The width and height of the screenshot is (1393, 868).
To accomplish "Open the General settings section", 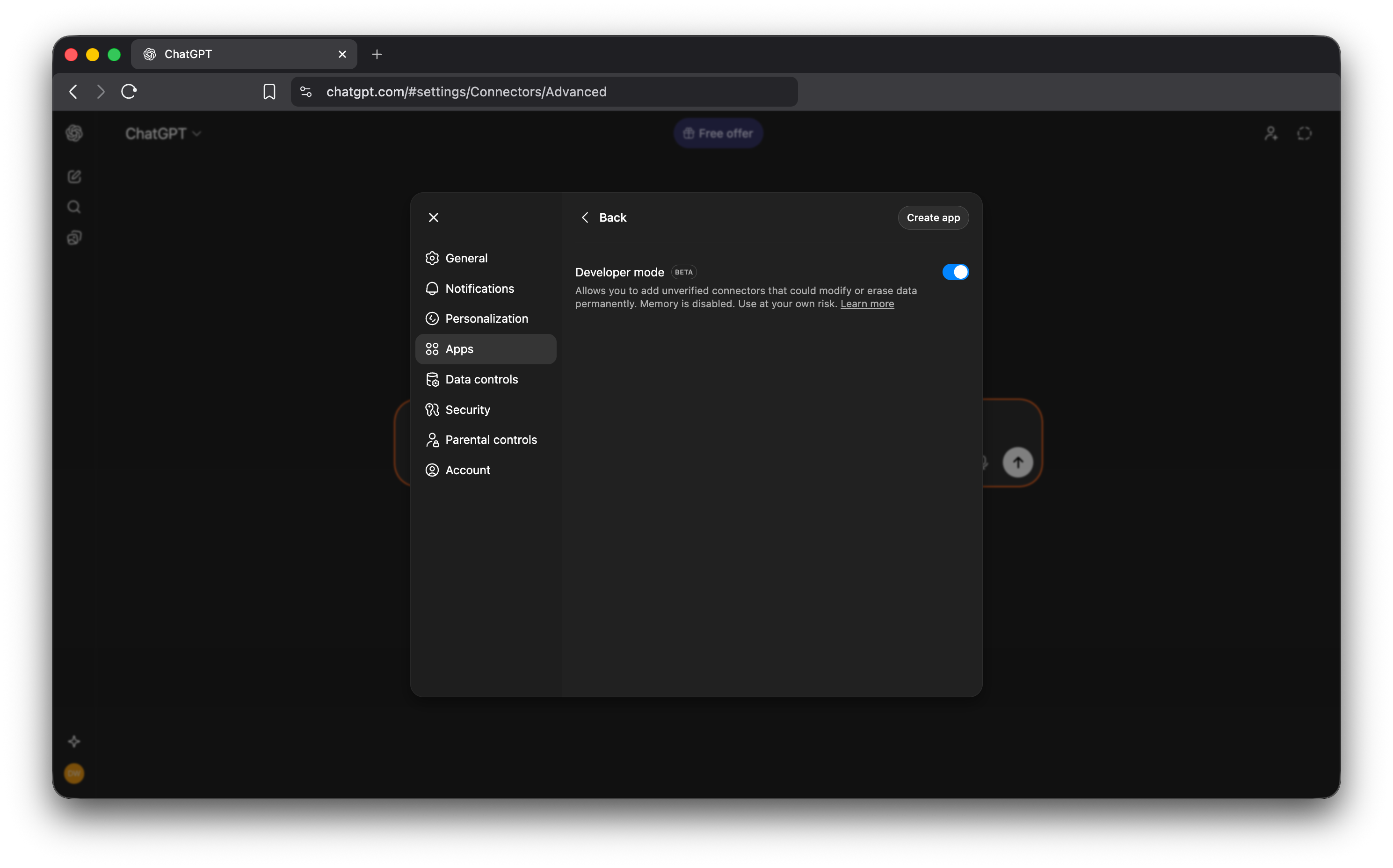I will 466,258.
